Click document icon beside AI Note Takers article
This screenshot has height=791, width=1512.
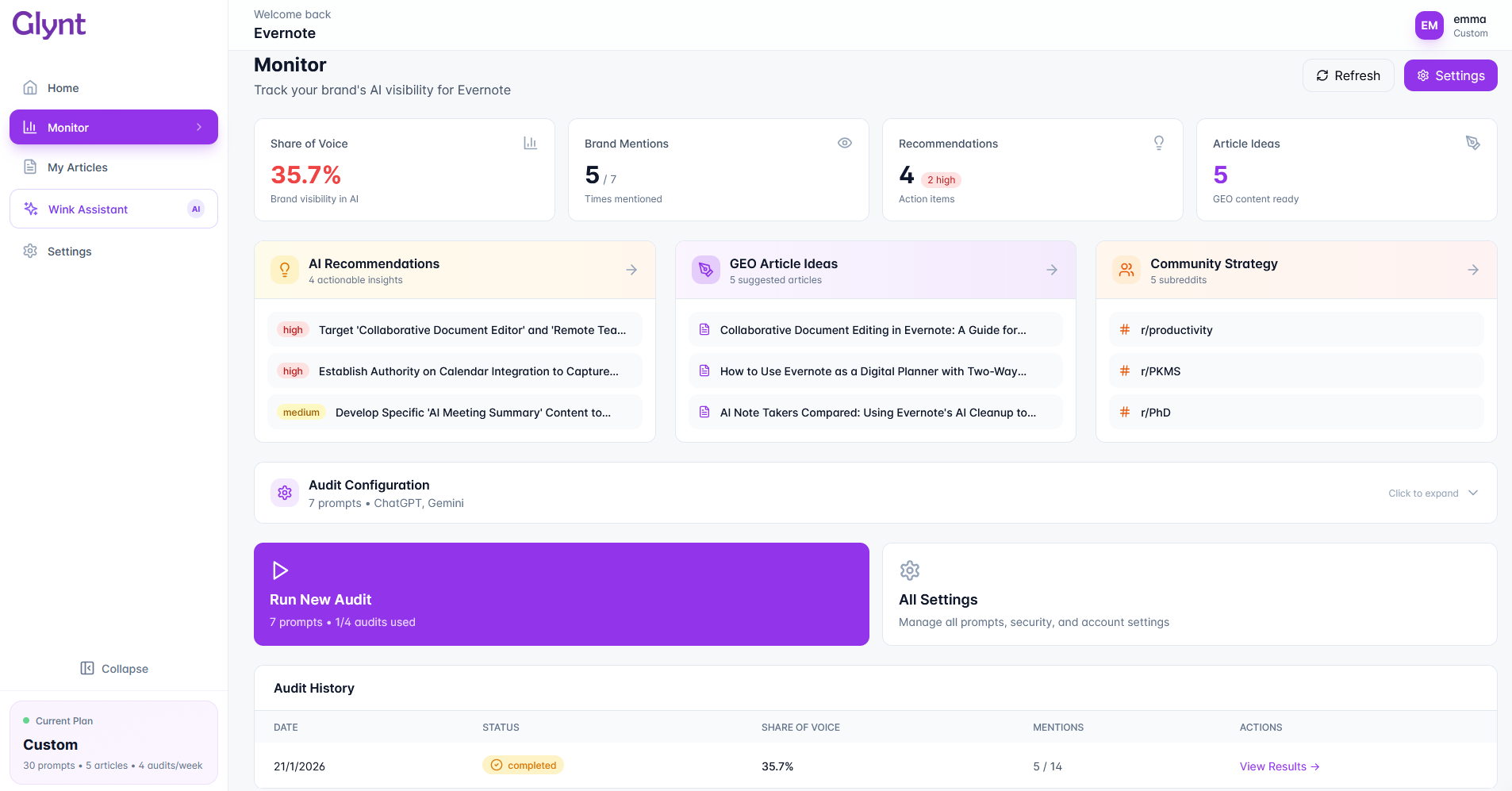(x=704, y=412)
